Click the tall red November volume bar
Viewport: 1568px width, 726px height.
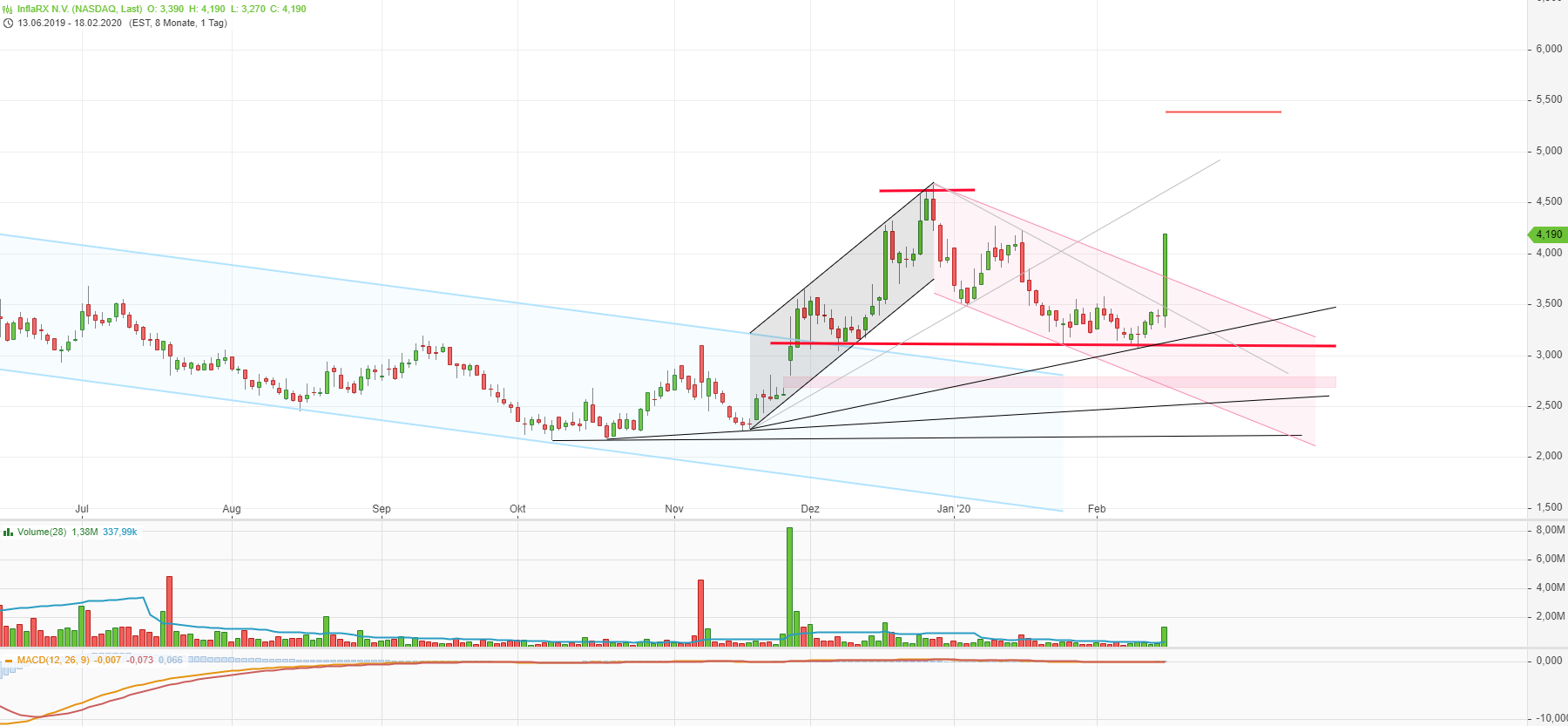pos(700,610)
